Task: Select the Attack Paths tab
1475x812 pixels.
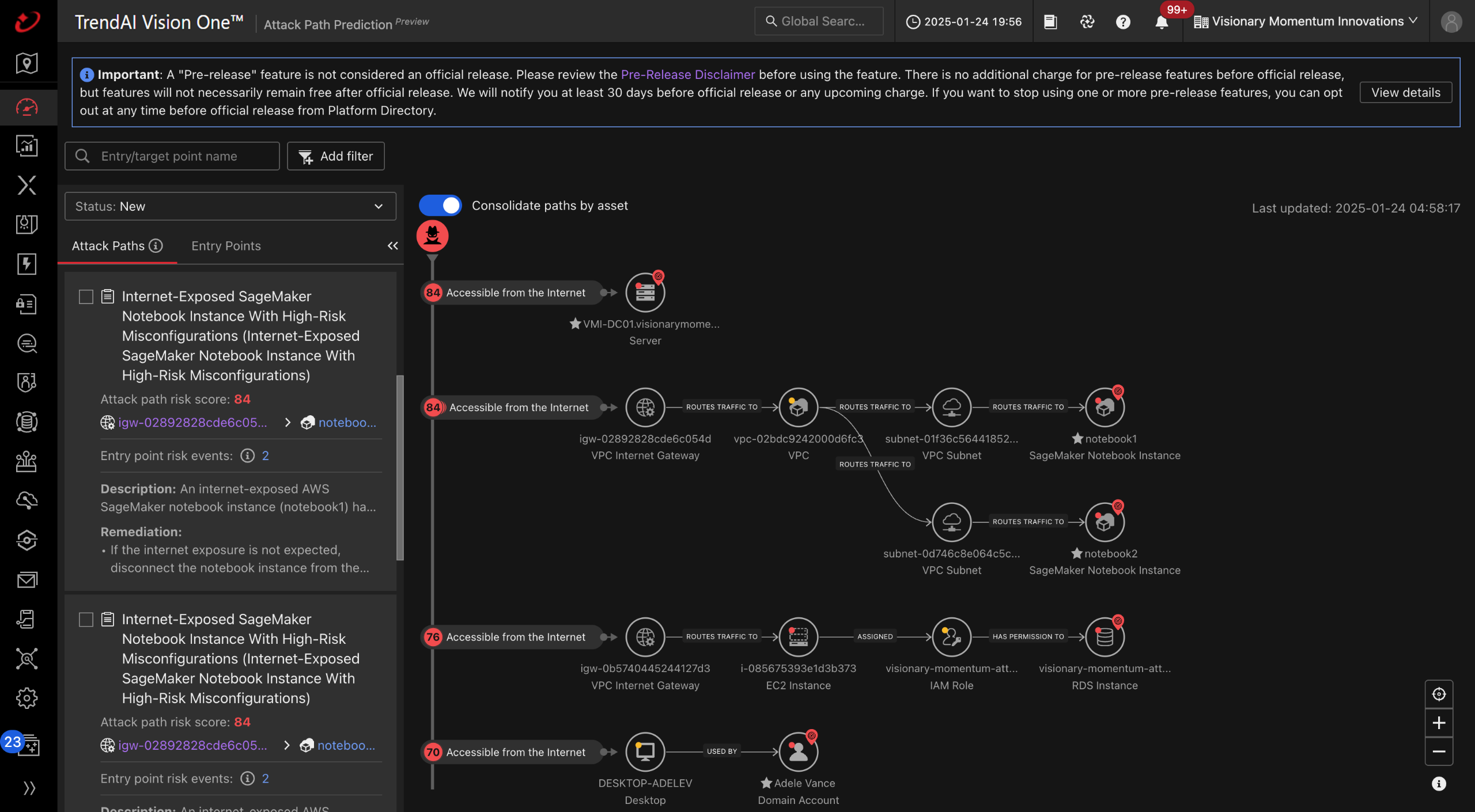Action: coord(108,246)
